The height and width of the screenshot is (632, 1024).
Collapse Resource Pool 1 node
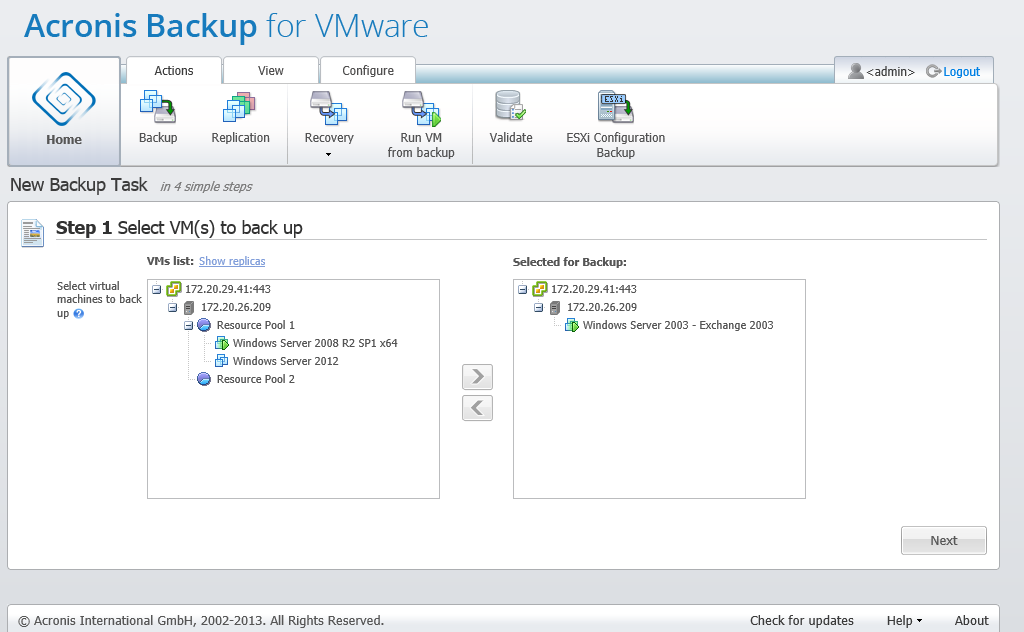click(188, 325)
